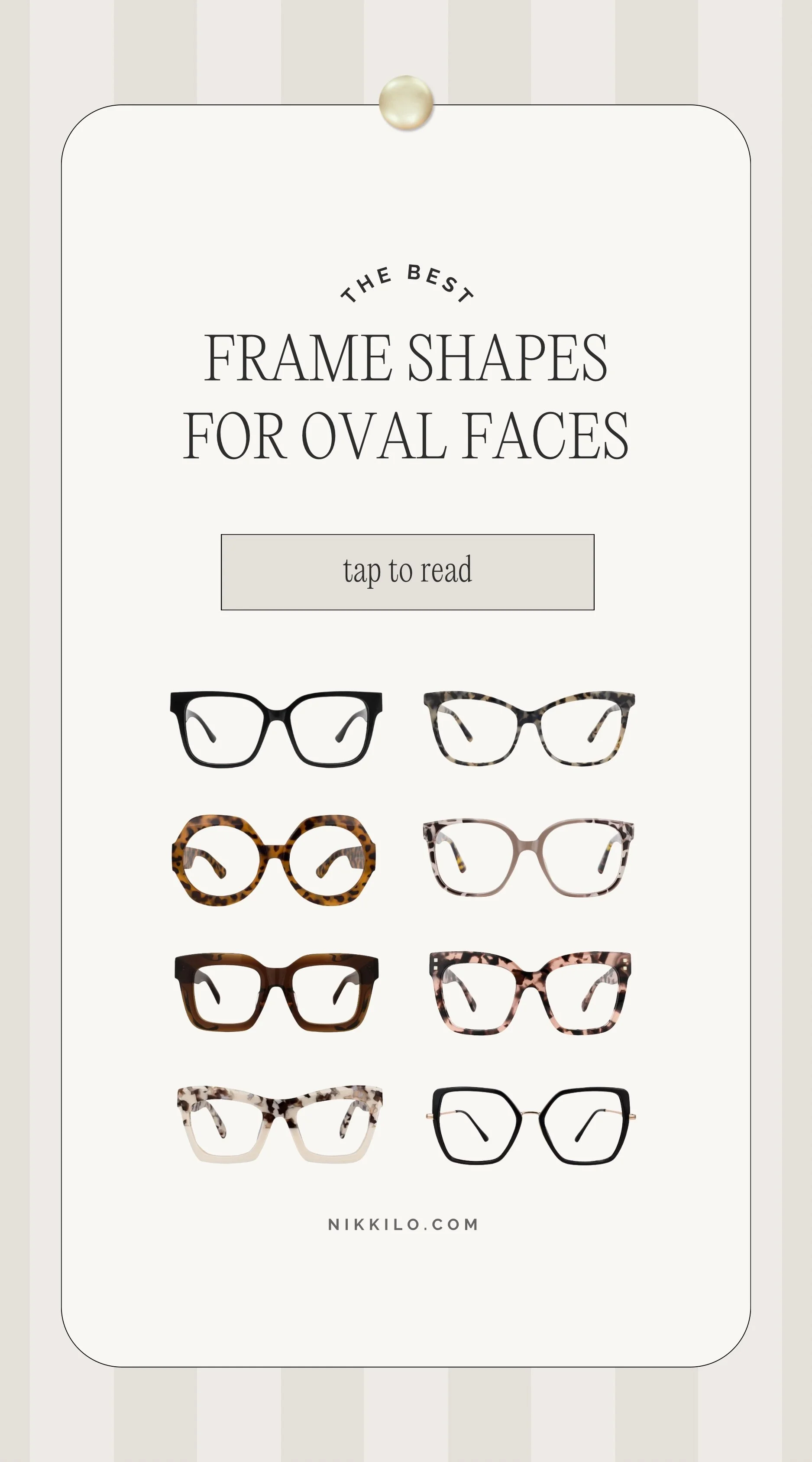Click the pearl pushpin at card top
This screenshot has width=812, height=1462.
(406, 103)
